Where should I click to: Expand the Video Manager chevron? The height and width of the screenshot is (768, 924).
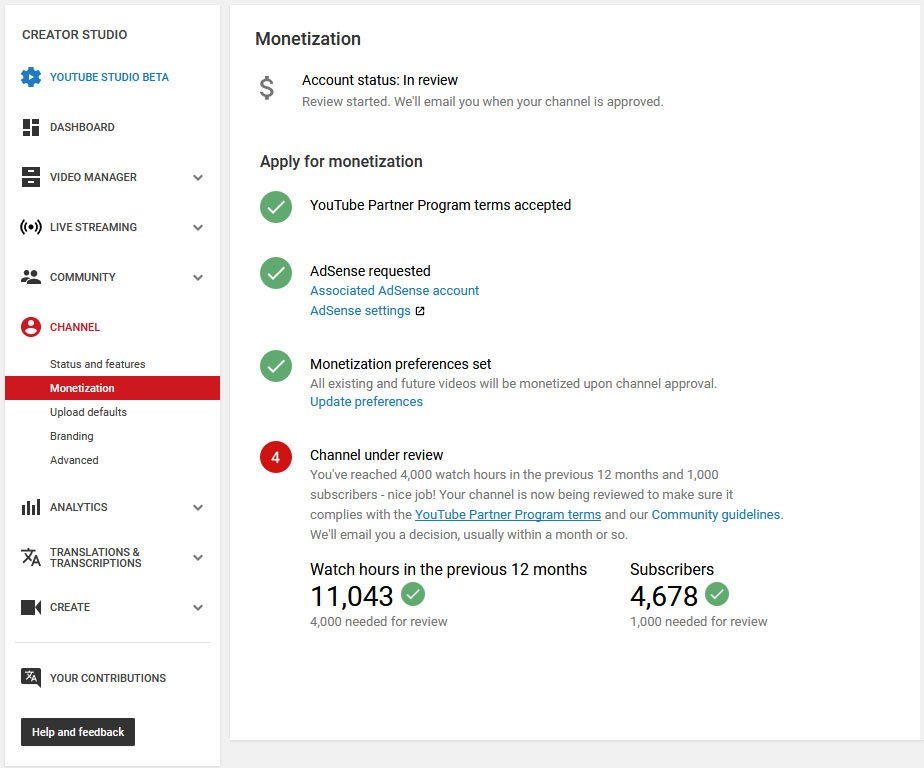[198, 177]
